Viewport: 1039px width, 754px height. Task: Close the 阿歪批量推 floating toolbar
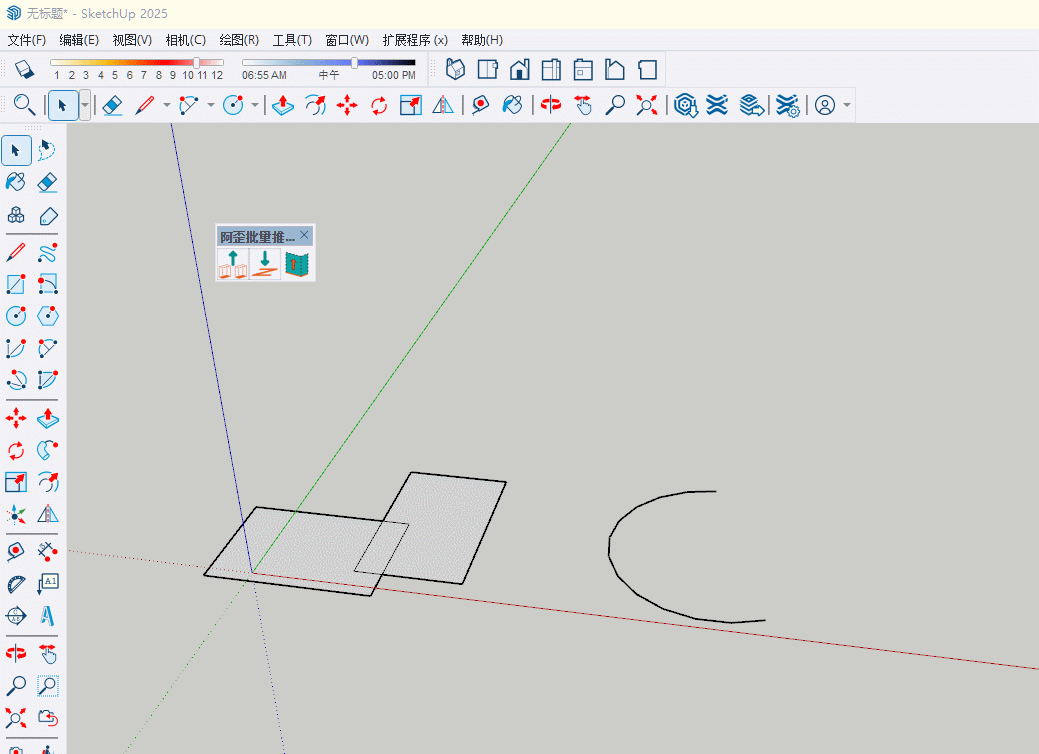(305, 235)
